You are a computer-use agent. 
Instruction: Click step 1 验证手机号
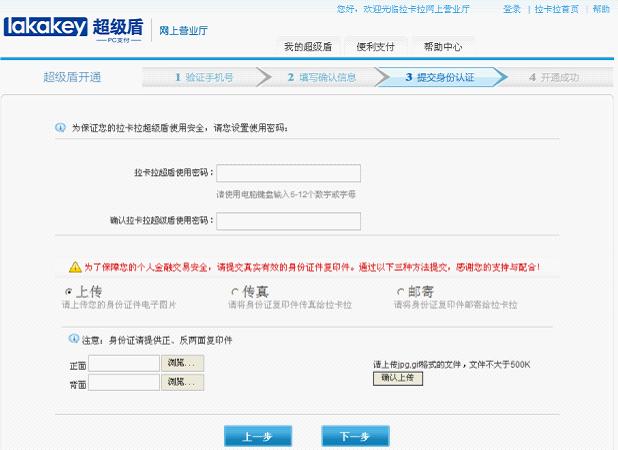pos(204,77)
